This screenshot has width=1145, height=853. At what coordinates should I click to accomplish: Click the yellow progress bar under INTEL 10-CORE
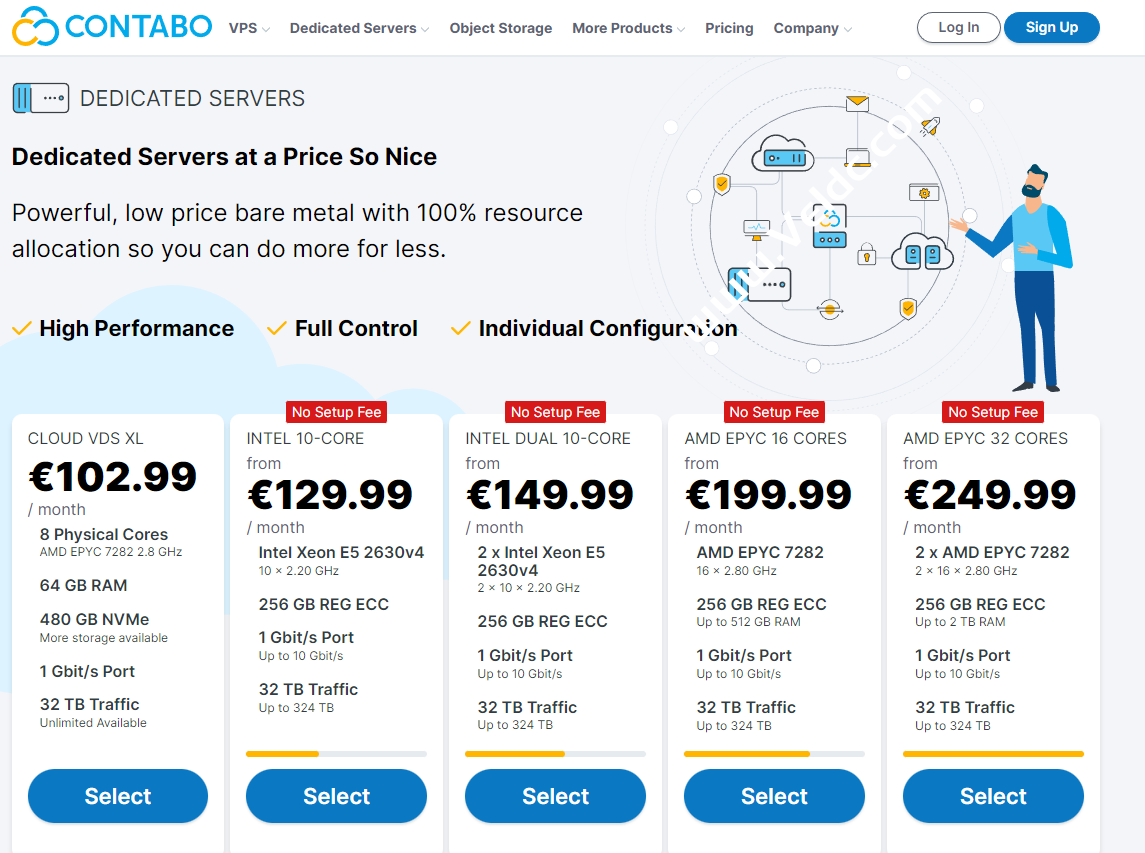coord(282,754)
